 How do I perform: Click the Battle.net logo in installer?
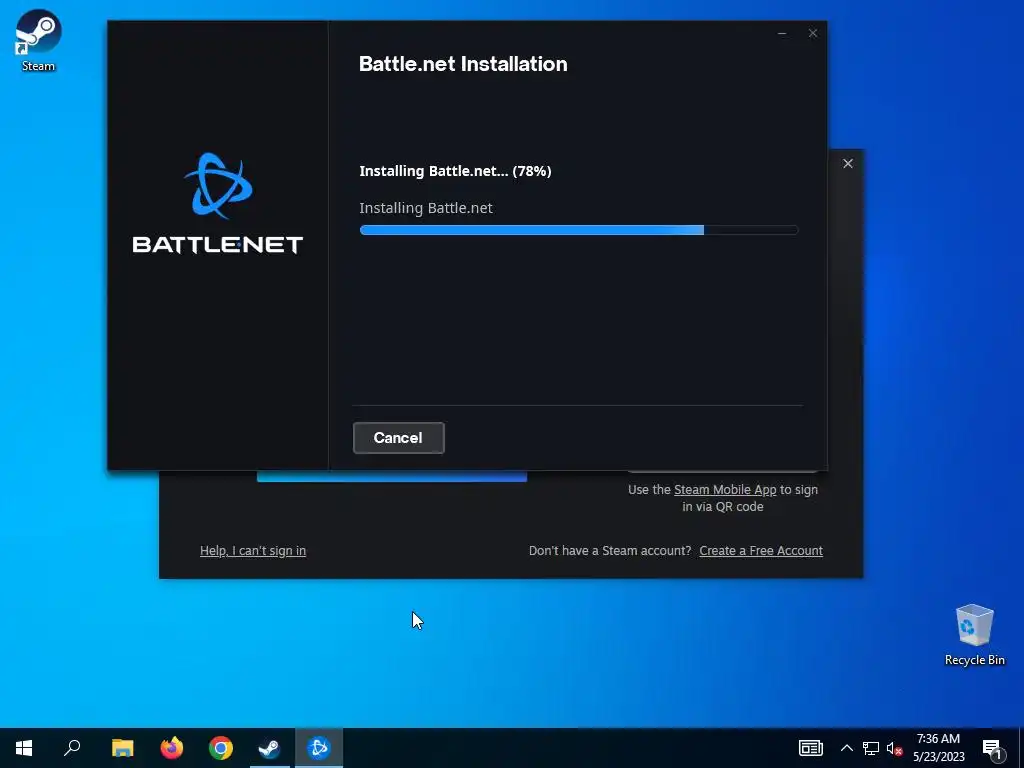coord(218,203)
